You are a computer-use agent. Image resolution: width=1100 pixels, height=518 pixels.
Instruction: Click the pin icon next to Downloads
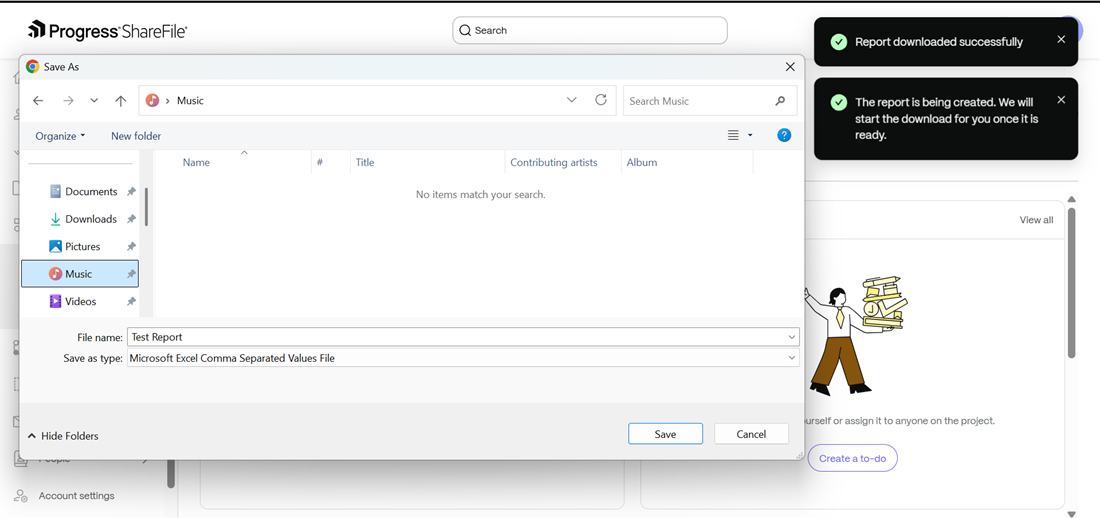tap(130, 219)
